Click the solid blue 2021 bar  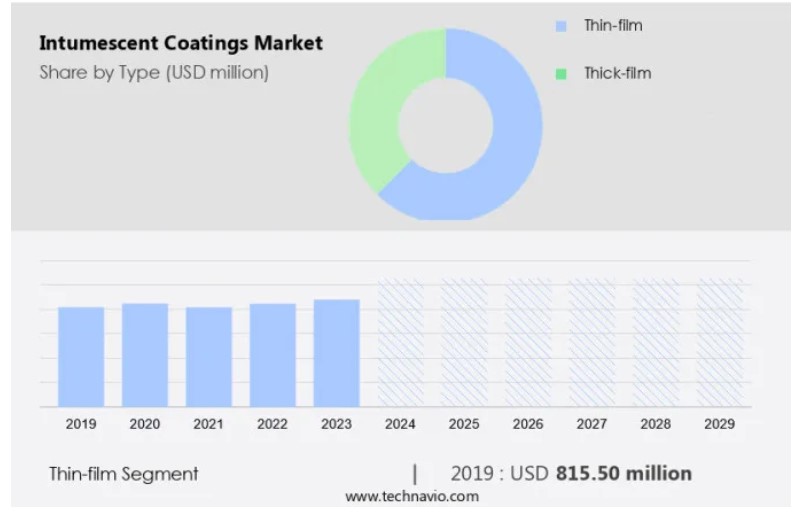click(209, 356)
